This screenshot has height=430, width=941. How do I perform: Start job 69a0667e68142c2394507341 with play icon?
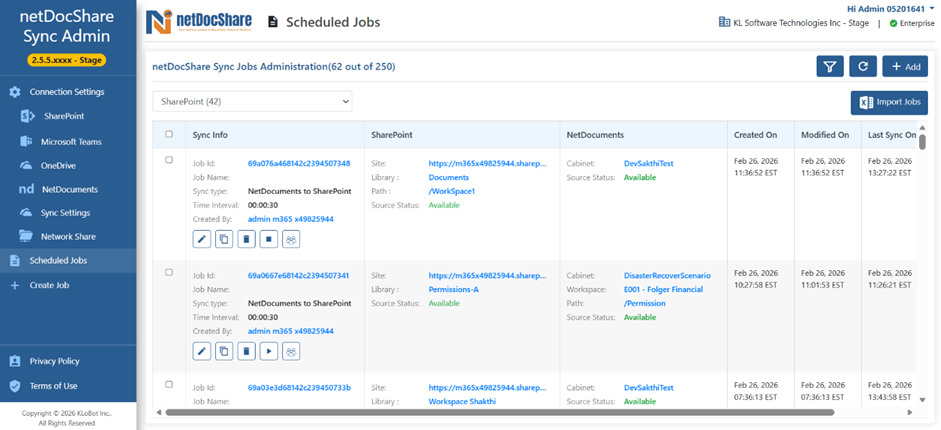269,351
